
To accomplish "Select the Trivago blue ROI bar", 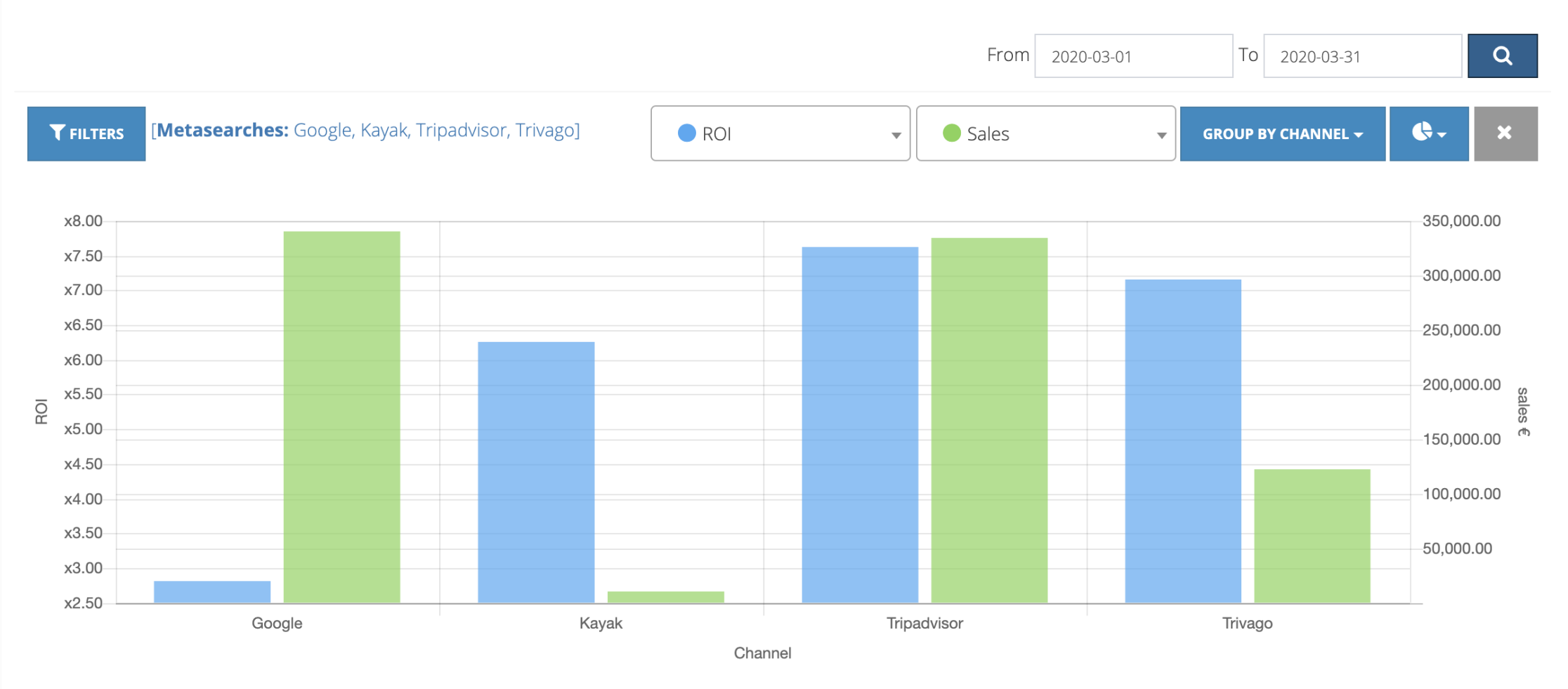I will pyautogui.click(x=1183, y=441).
